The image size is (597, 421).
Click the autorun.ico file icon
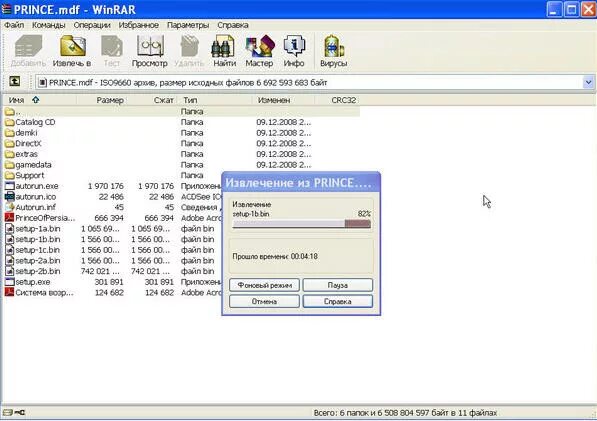pyautogui.click(x=10, y=197)
